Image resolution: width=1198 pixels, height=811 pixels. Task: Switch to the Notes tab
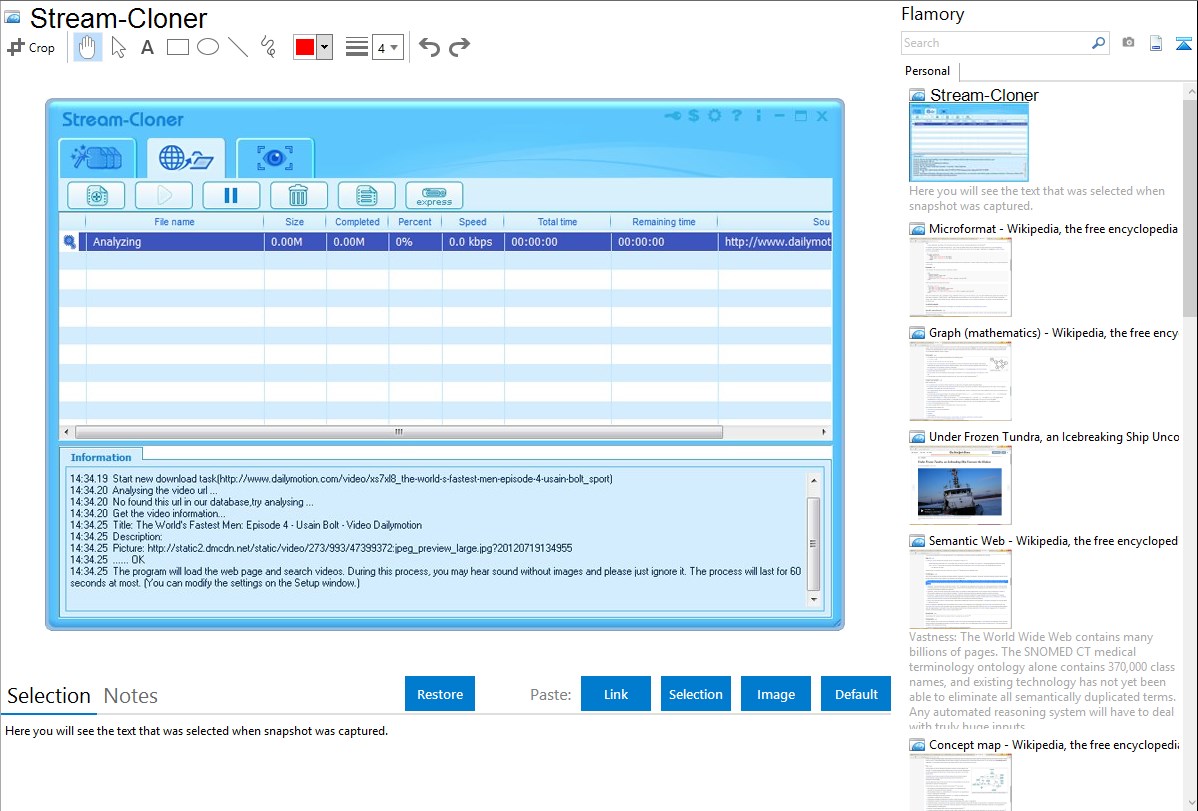click(131, 696)
